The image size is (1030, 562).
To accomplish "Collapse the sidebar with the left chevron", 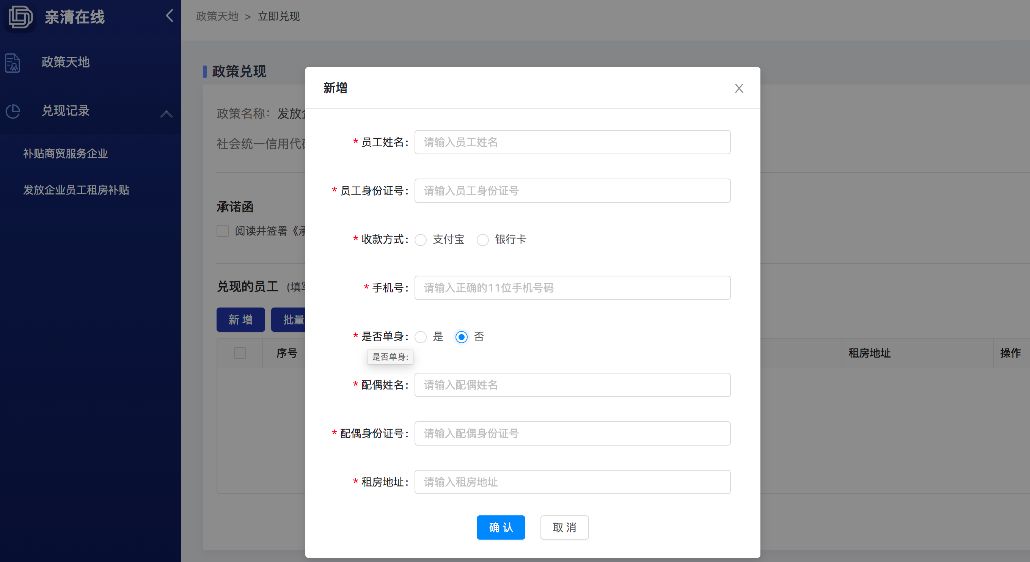I will point(169,16).
